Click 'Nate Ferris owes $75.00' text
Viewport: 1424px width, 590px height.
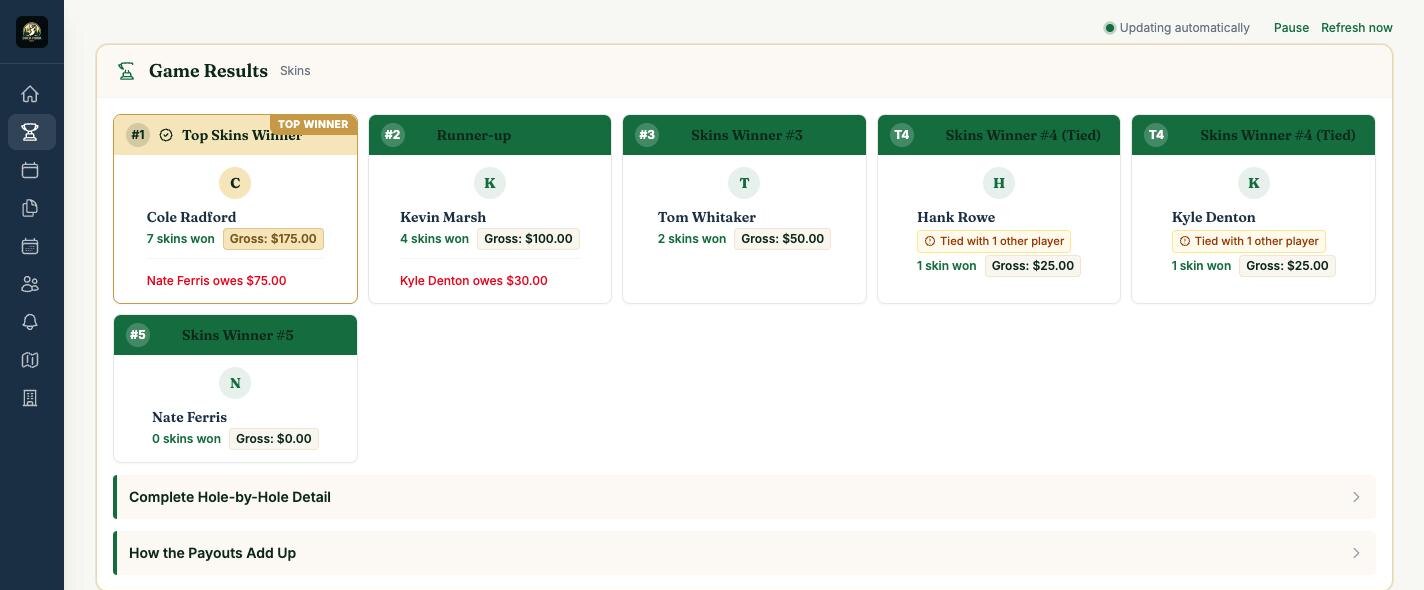(x=216, y=281)
